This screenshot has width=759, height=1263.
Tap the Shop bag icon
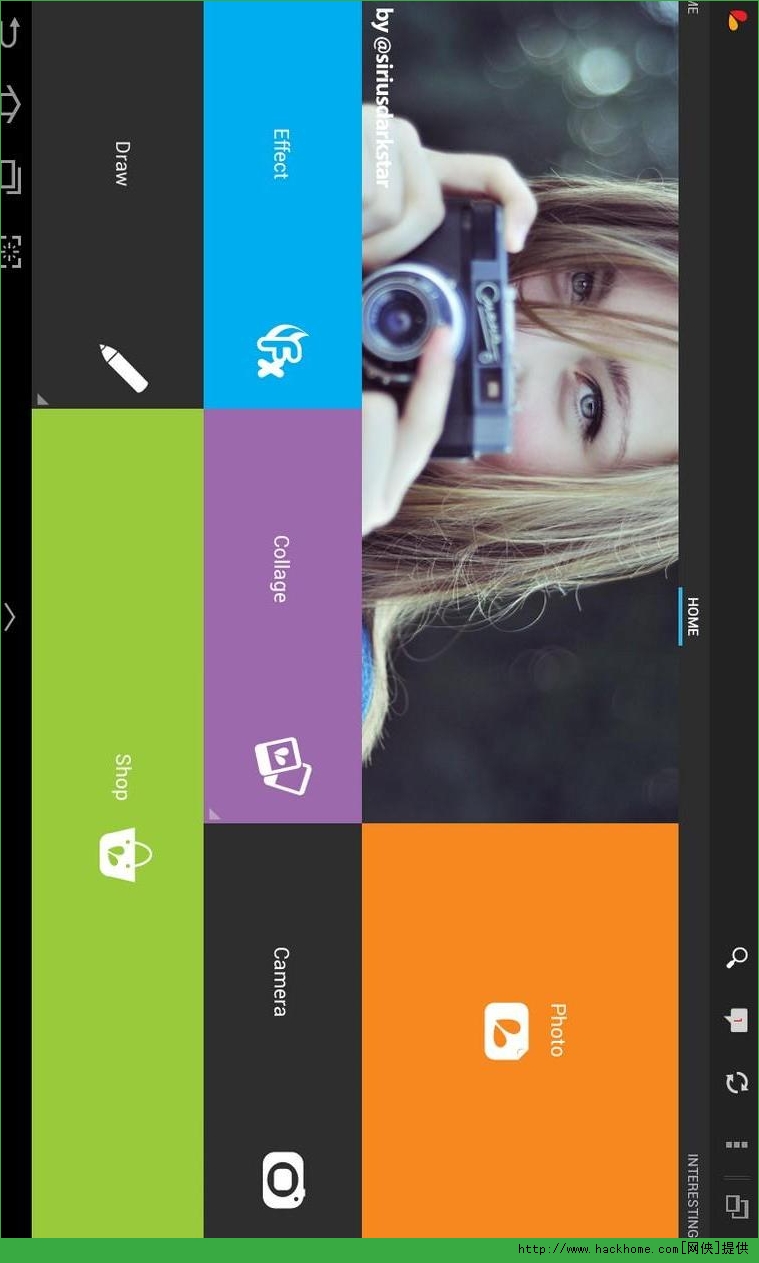coord(126,853)
